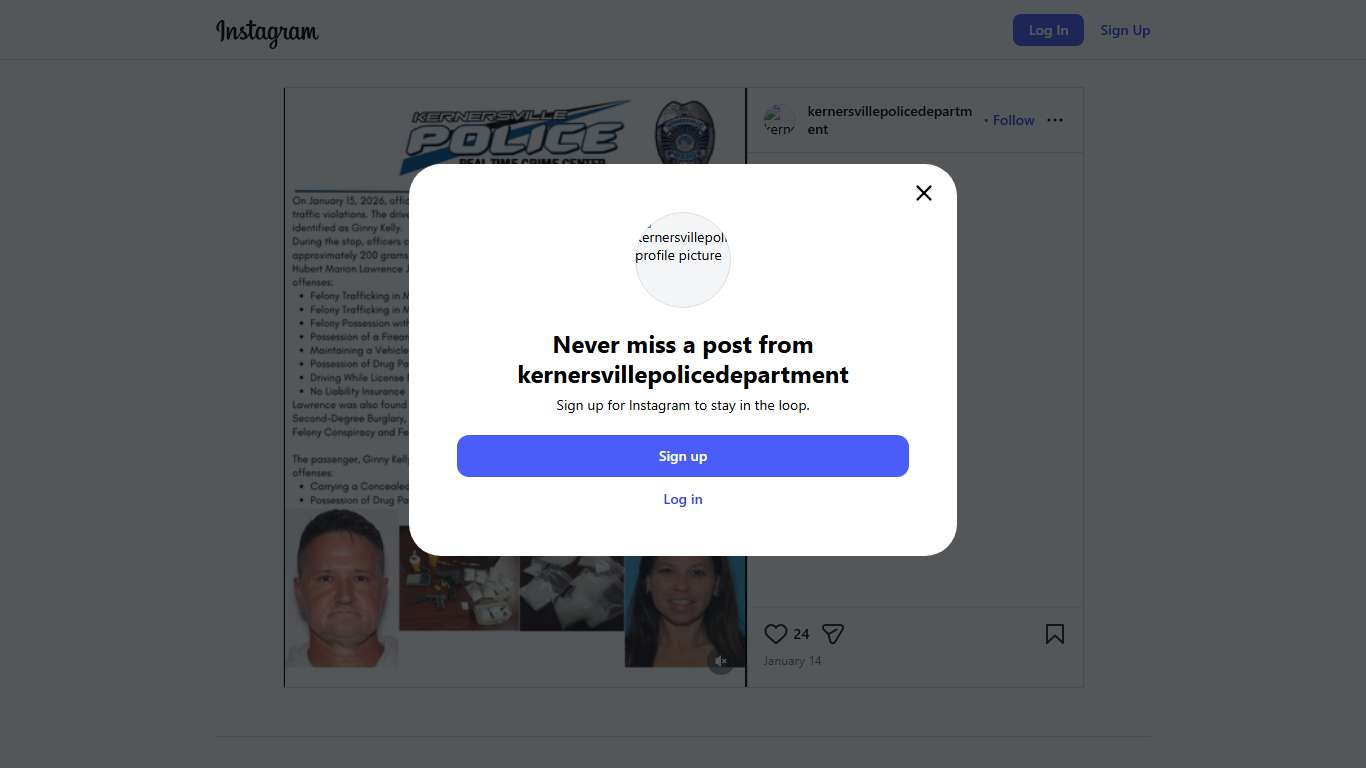Close the sign-up popup with X
The image size is (1366, 768).
(x=924, y=193)
